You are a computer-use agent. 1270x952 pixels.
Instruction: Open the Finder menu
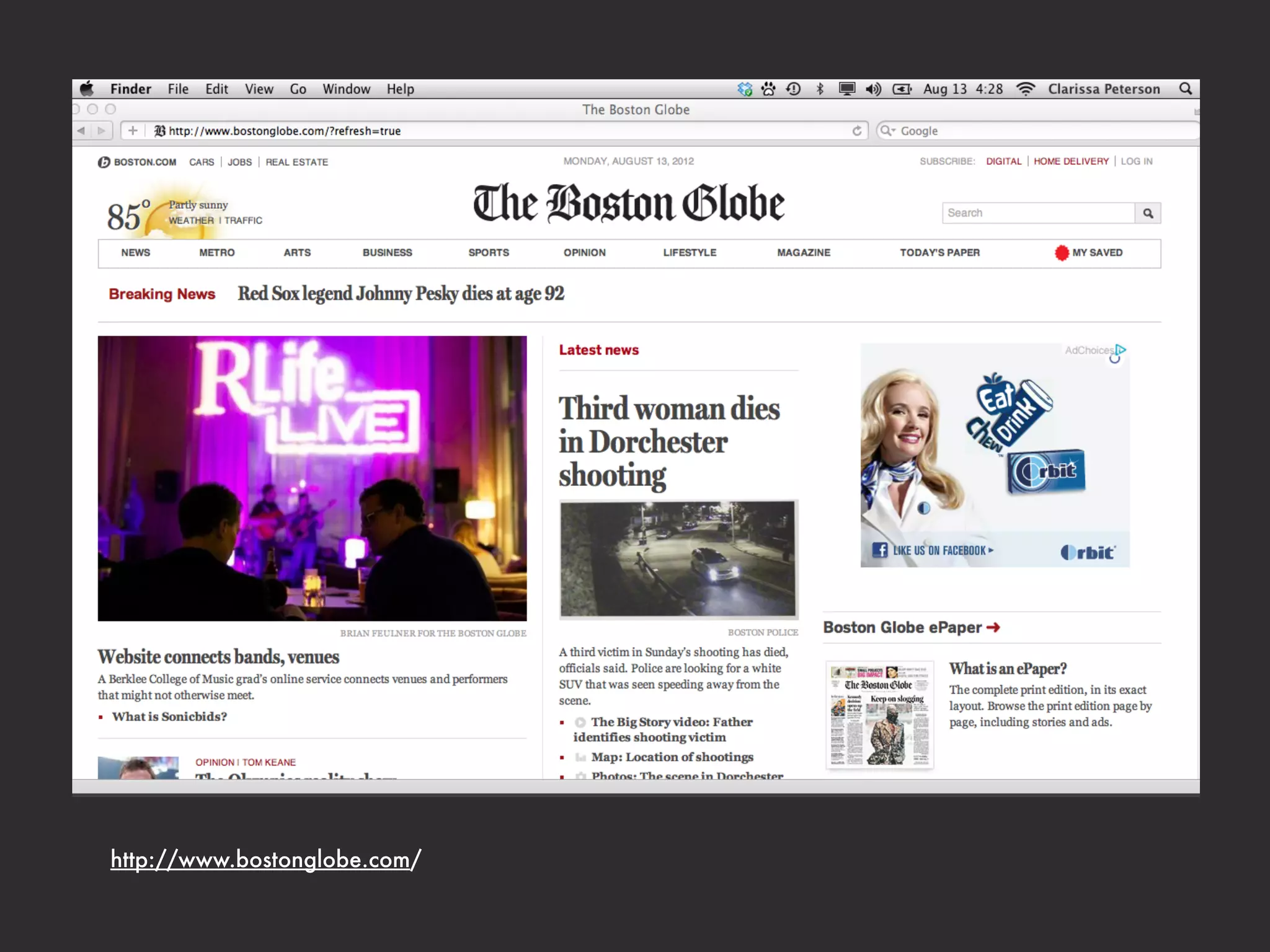click(x=131, y=89)
